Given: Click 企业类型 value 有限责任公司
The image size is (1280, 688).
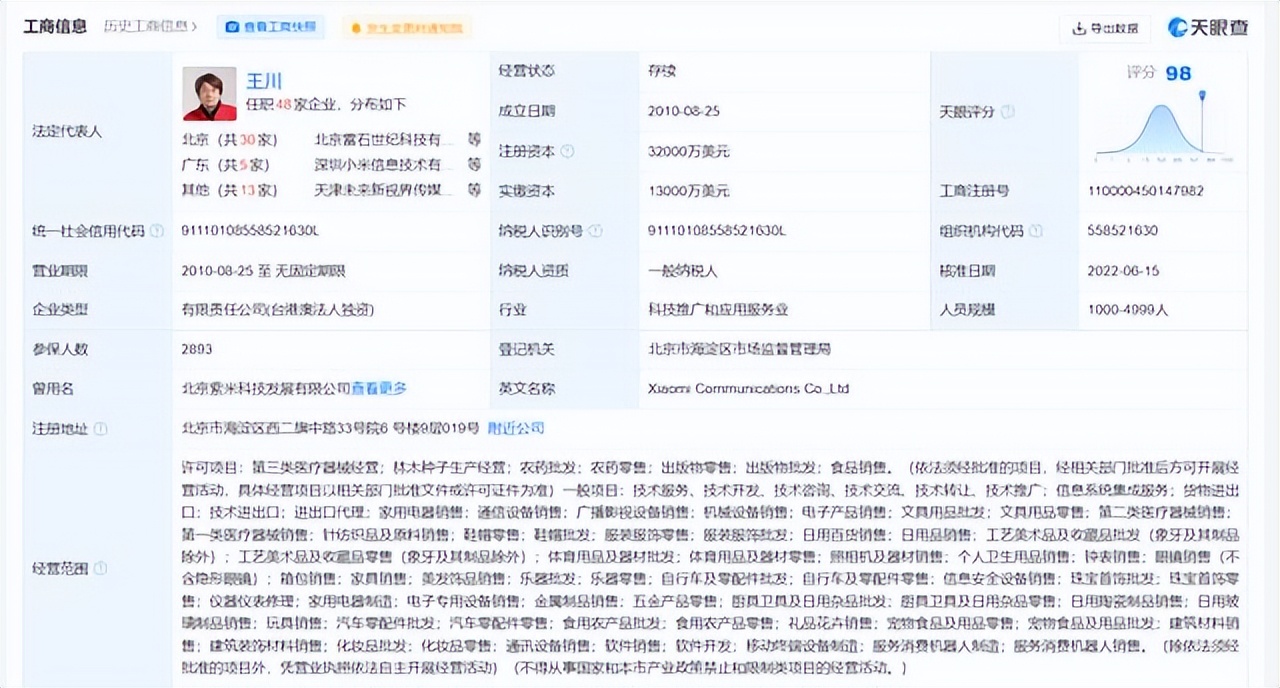Looking at the screenshot, I should pos(278,310).
